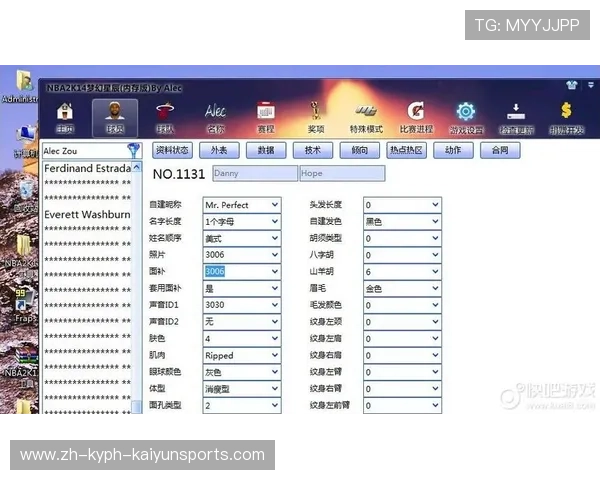Click the last name field Hope
This screenshot has width=600, height=480.
342,173
